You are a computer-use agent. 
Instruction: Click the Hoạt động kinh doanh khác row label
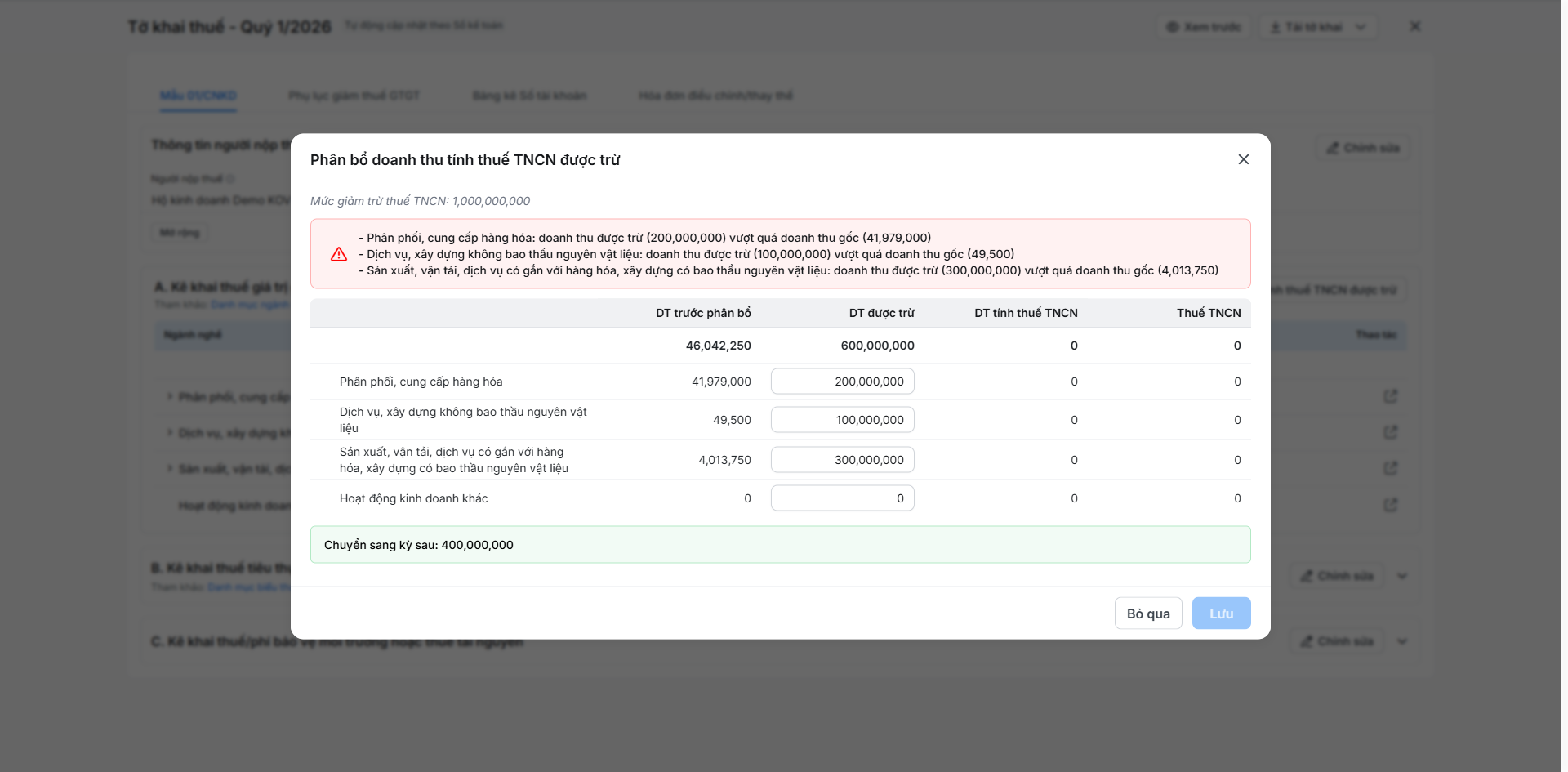click(x=413, y=498)
